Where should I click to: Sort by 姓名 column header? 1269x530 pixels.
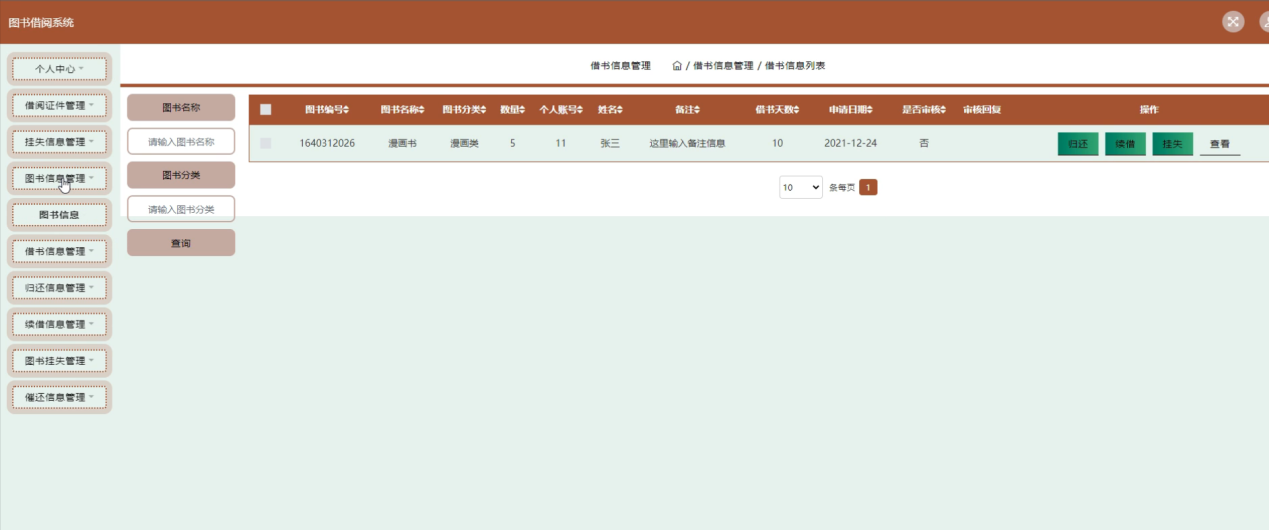coord(610,110)
